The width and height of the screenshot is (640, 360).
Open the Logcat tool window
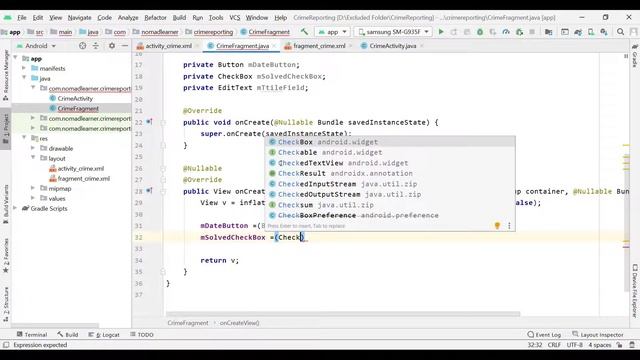pos(104,335)
